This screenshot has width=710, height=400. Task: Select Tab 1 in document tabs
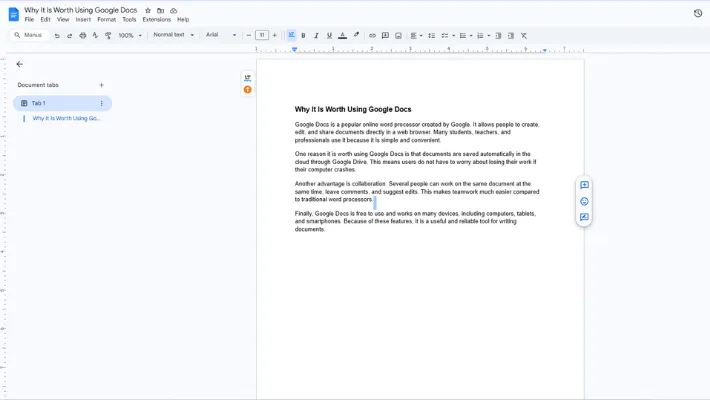click(62, 103)
